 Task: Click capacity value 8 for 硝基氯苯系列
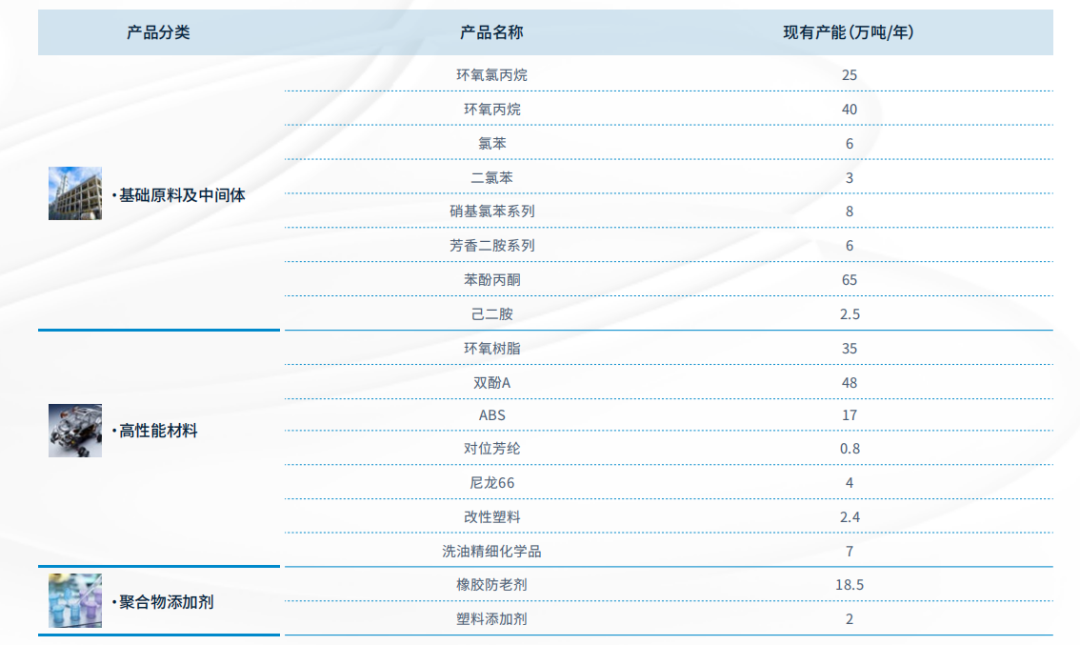pos(849,212)
